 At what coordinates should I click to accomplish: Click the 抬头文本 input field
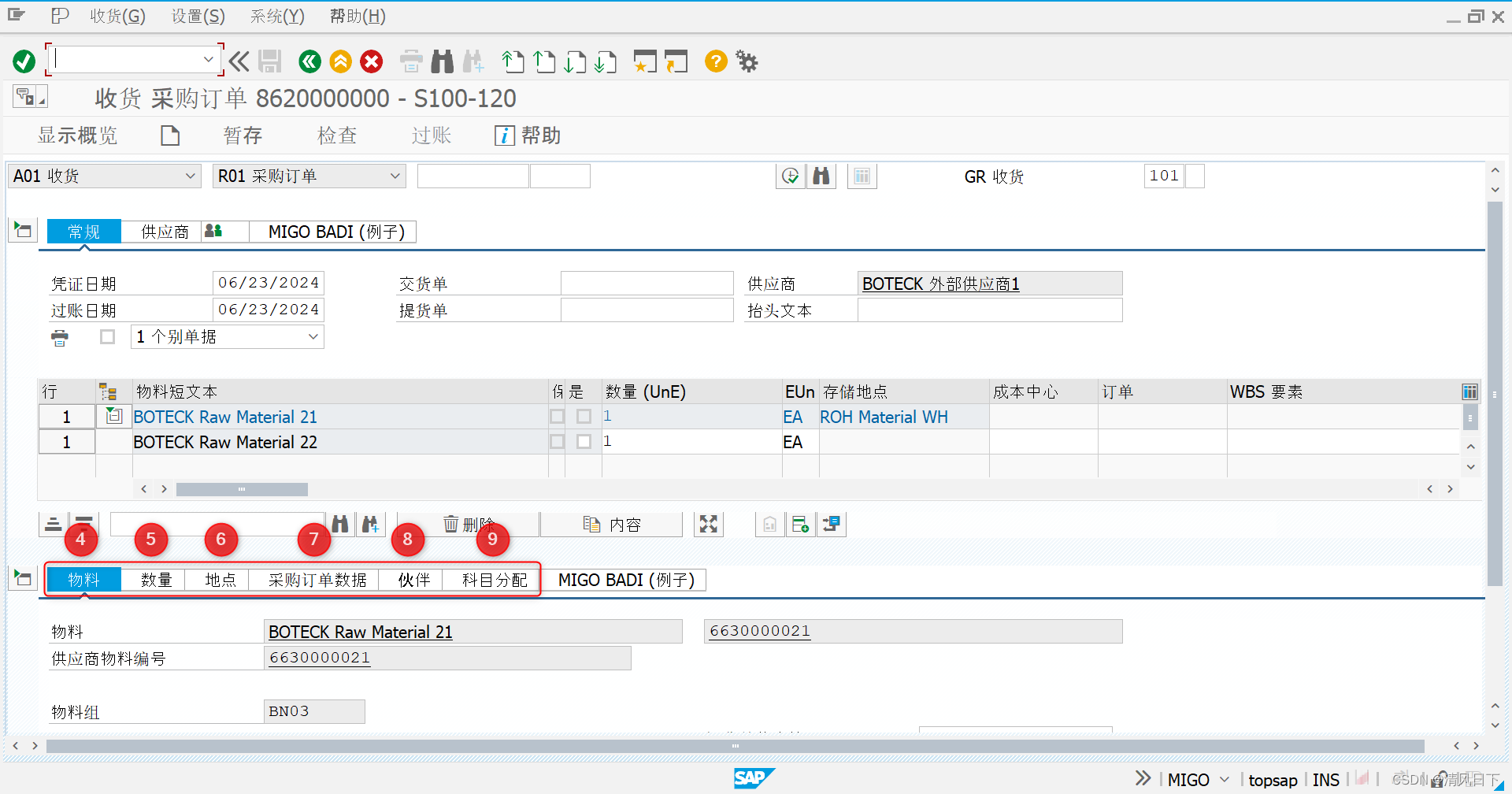pos(990,310)
